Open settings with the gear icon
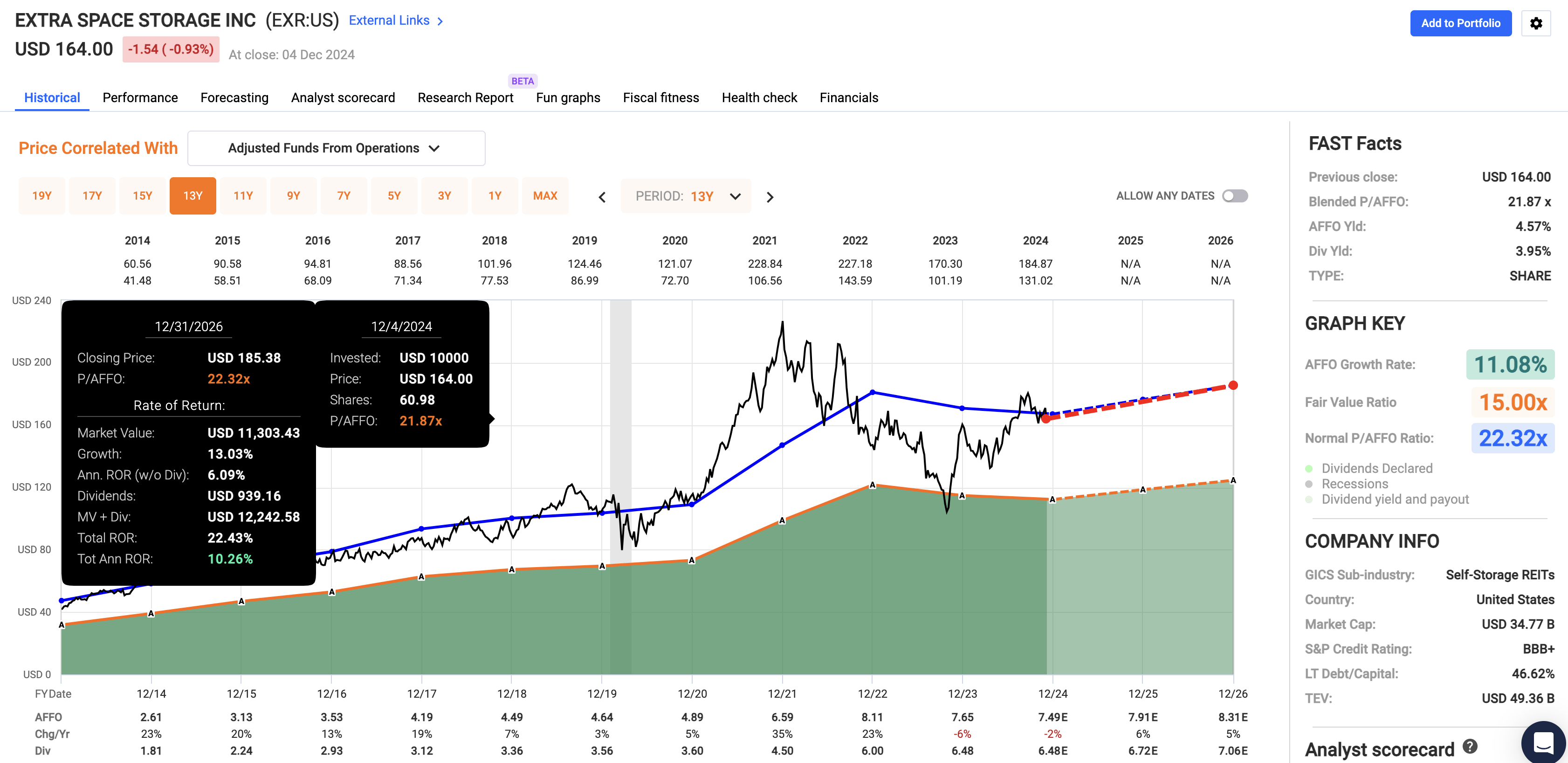1568x763 pixels. 1536,23
